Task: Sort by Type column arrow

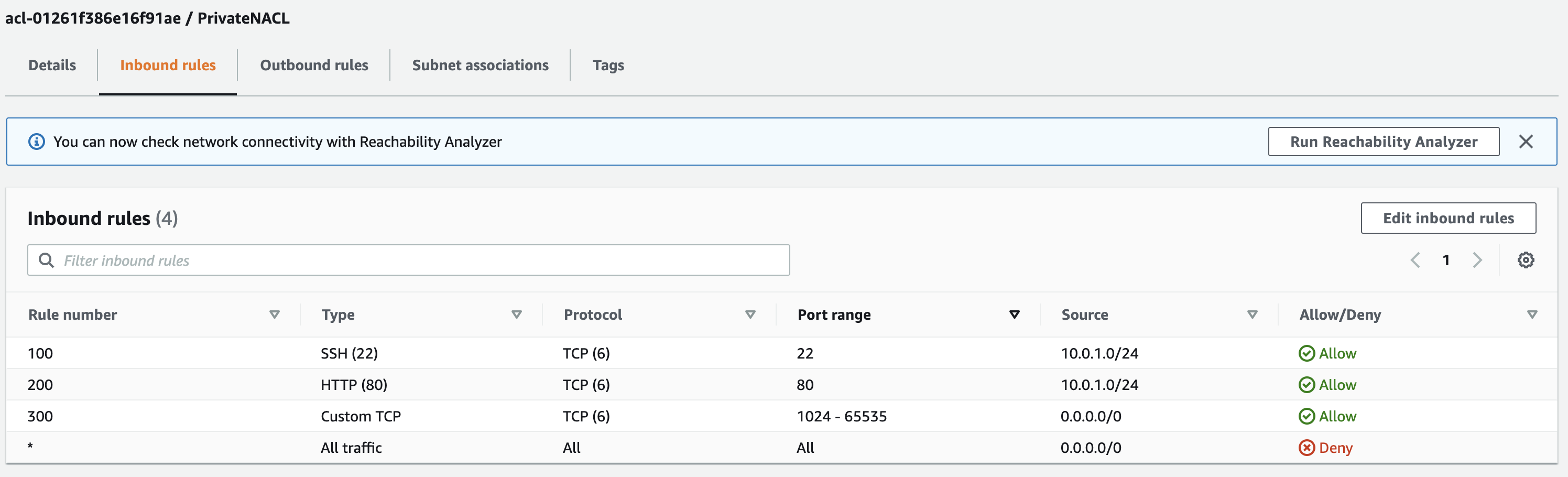Action: tap(517, 315)
